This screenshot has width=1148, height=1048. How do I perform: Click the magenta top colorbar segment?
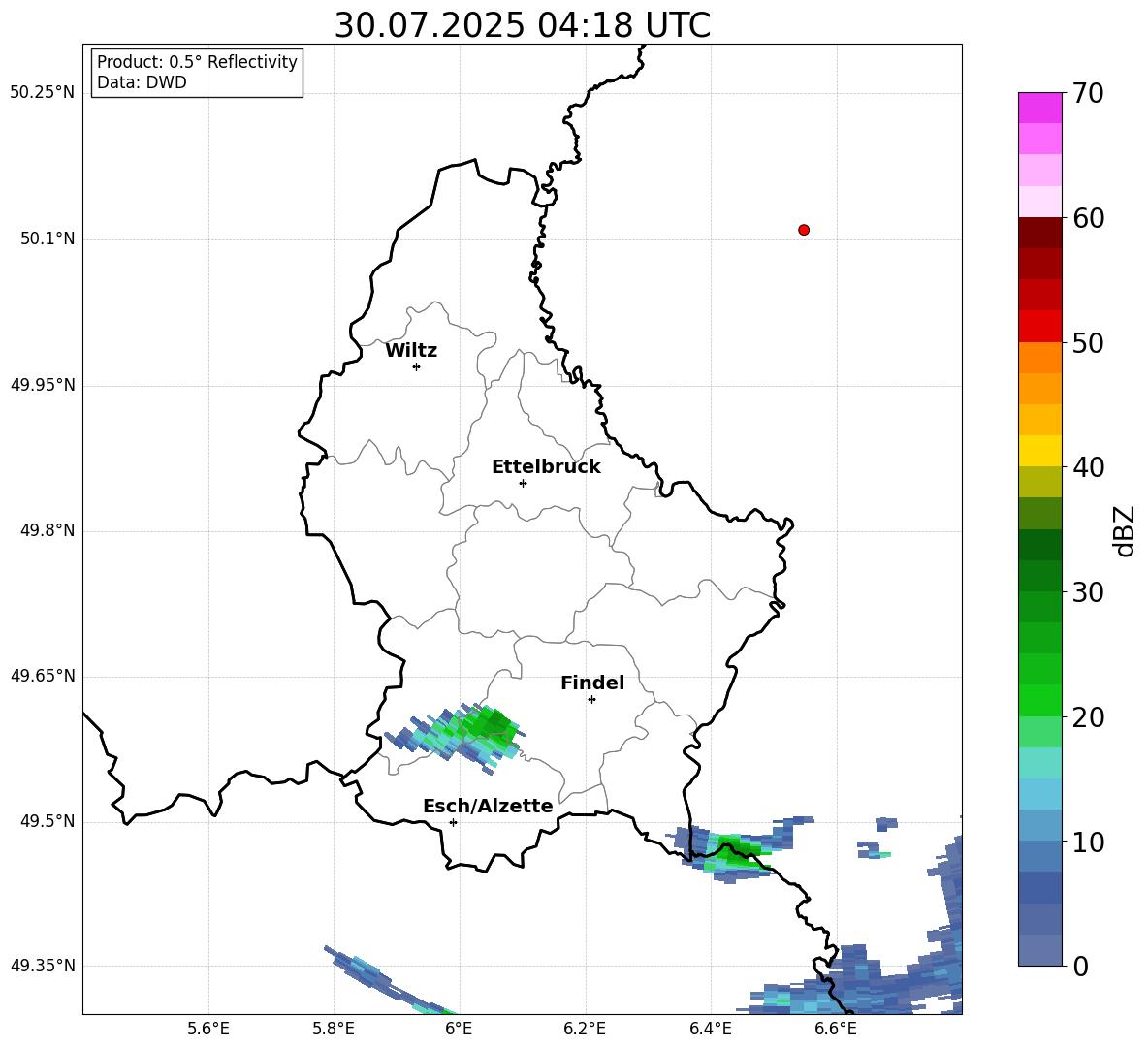[x=1039, y=109]
